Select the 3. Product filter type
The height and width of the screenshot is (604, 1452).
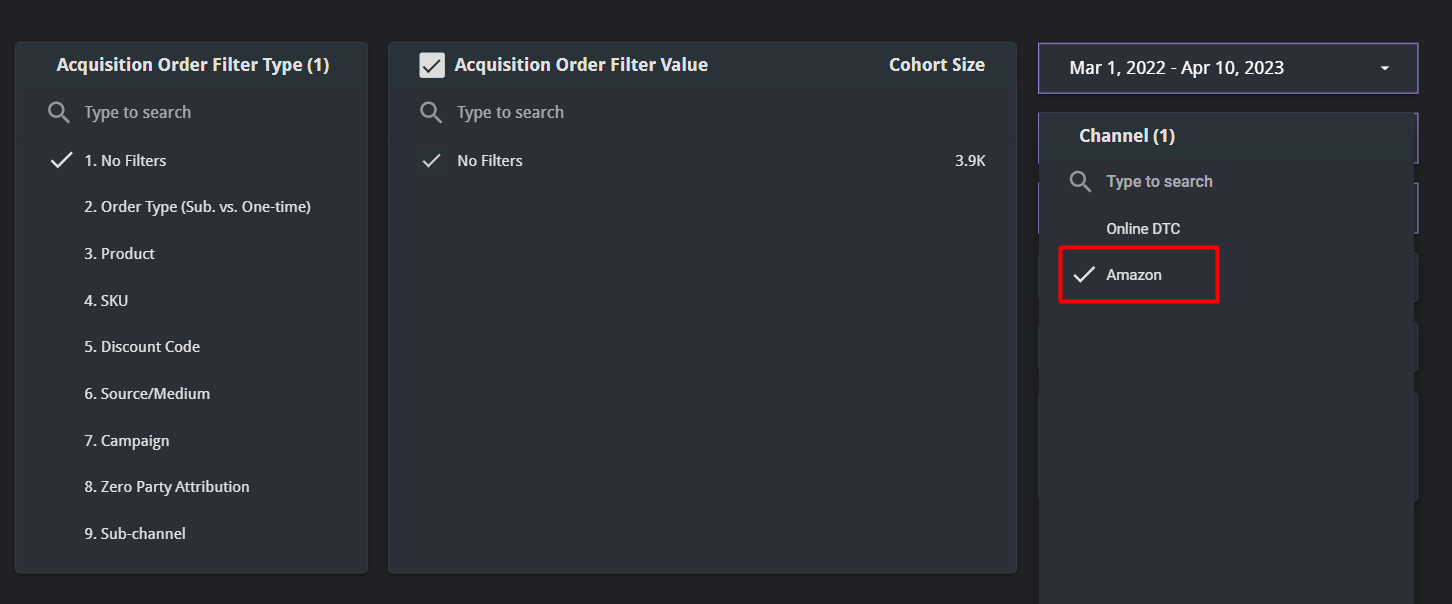tap(119, 254)
